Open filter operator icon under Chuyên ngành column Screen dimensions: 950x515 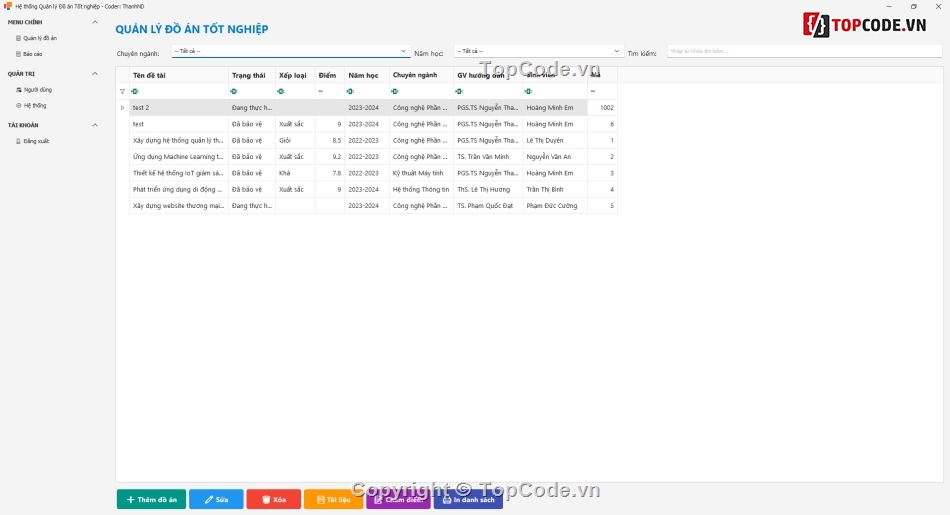(395, 91)
